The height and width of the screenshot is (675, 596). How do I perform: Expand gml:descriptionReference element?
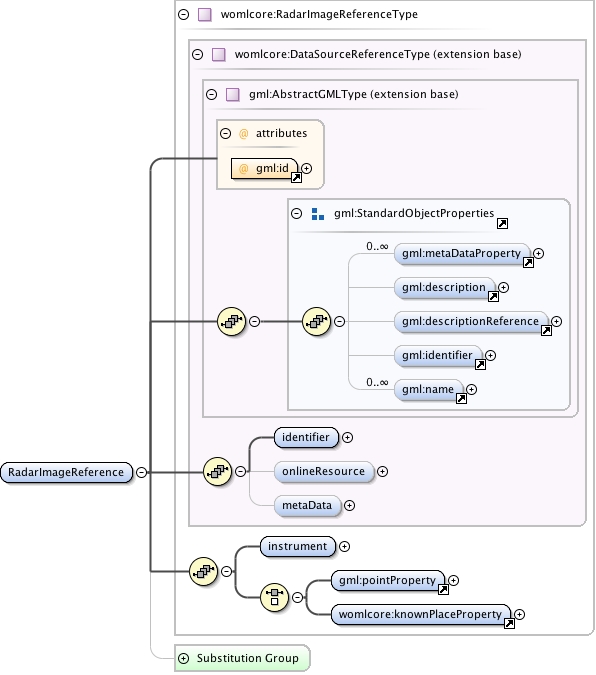[556, 322]
